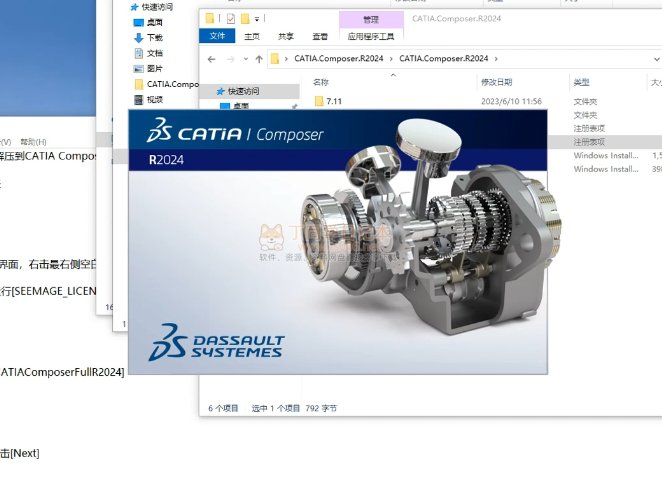Image resolution: width=662 pixels, height=489 pixels.
Task: Open the 7.11 folder in the file list
Action: click(x=334, y=101)
